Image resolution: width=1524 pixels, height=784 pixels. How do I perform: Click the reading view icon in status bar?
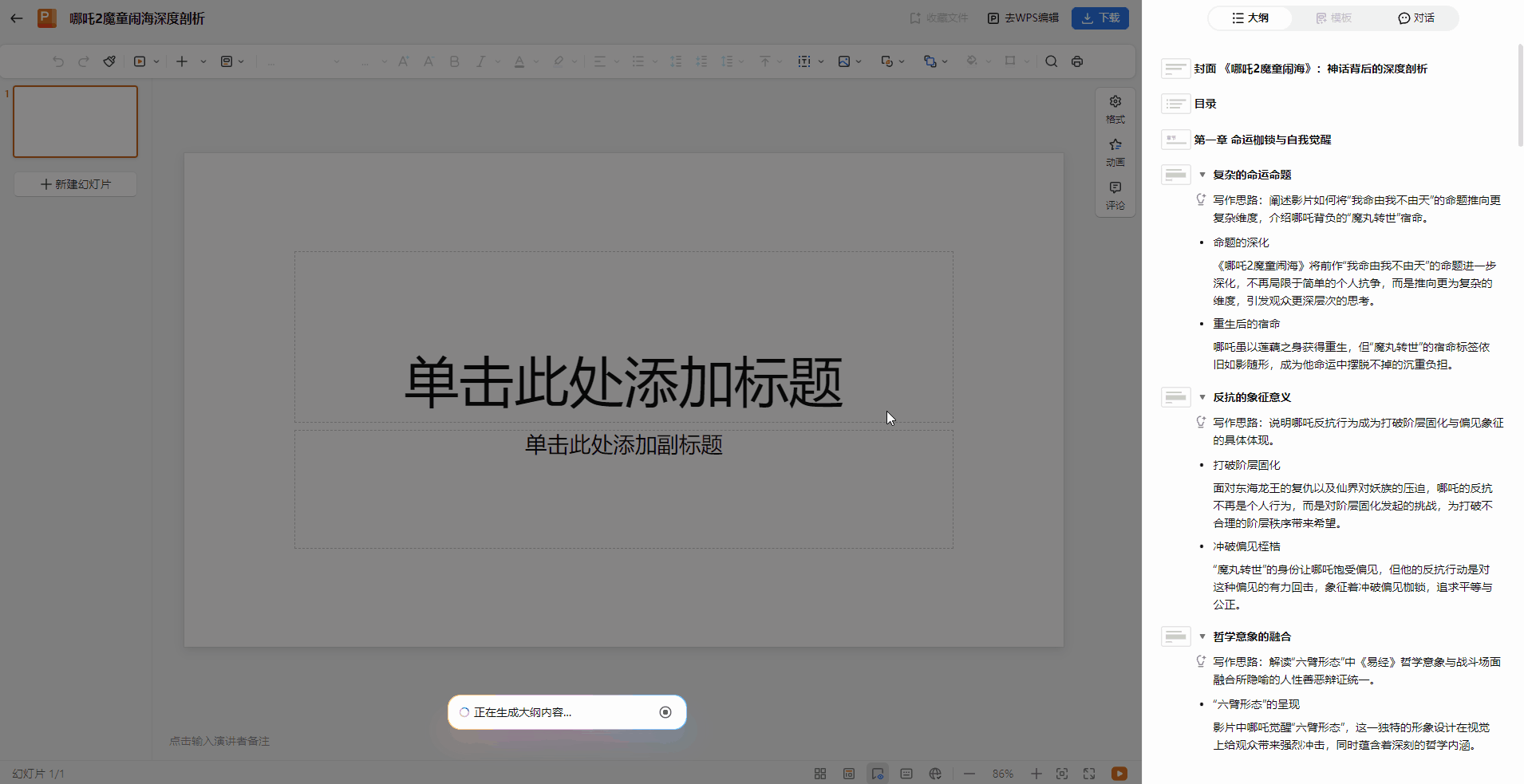pyautogui.click(x=849, y=774)
